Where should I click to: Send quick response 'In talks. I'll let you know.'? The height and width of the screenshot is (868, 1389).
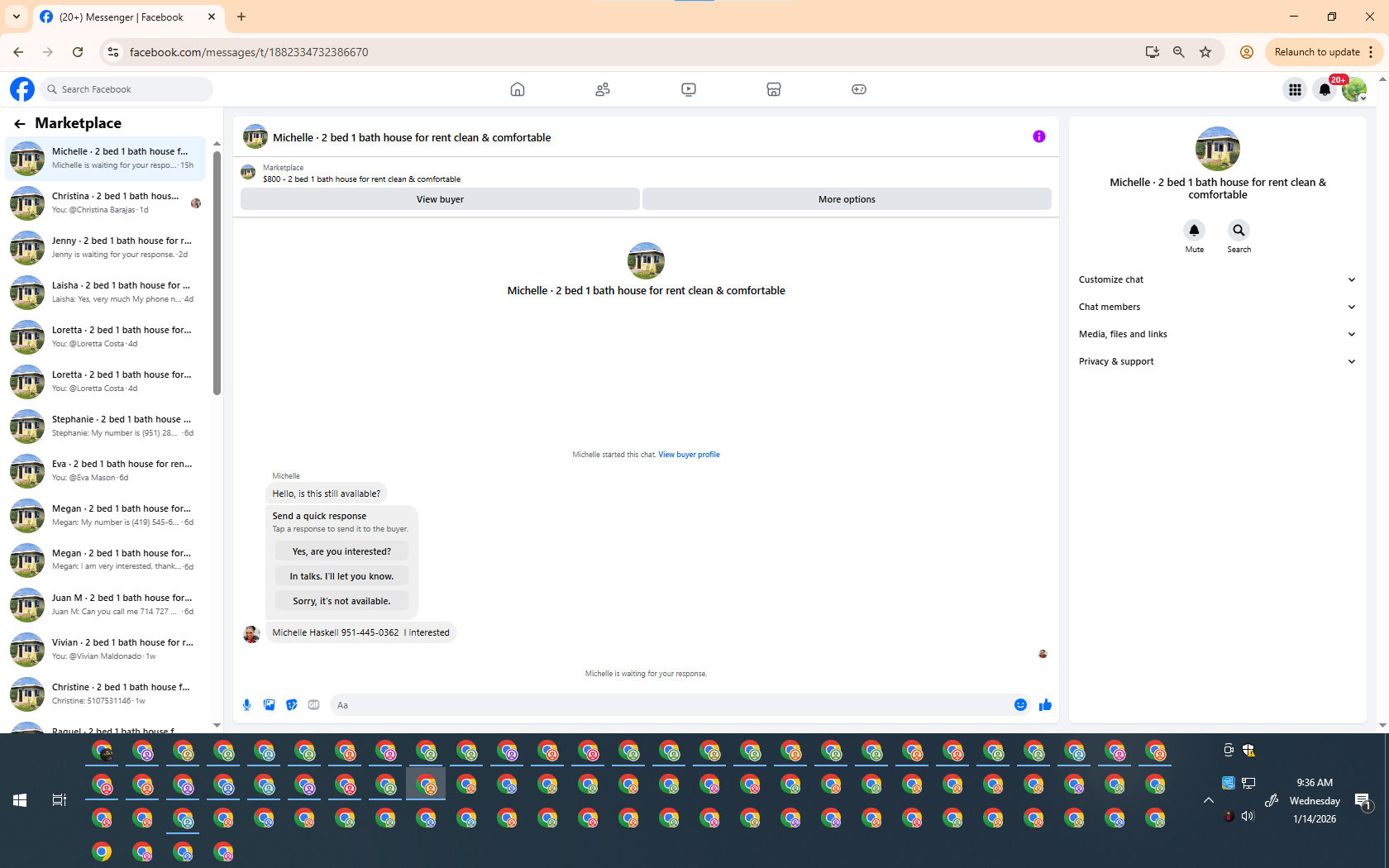pyautogui.click(x=341, y=576)
